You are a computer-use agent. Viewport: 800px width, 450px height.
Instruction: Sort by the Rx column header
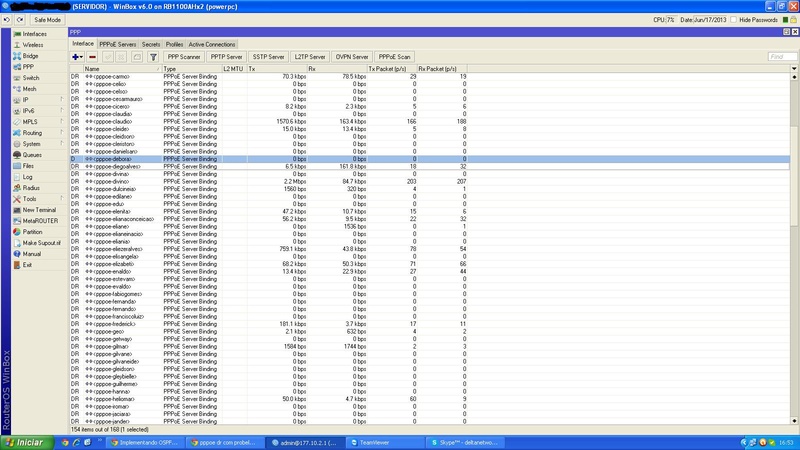coord(337,68)
